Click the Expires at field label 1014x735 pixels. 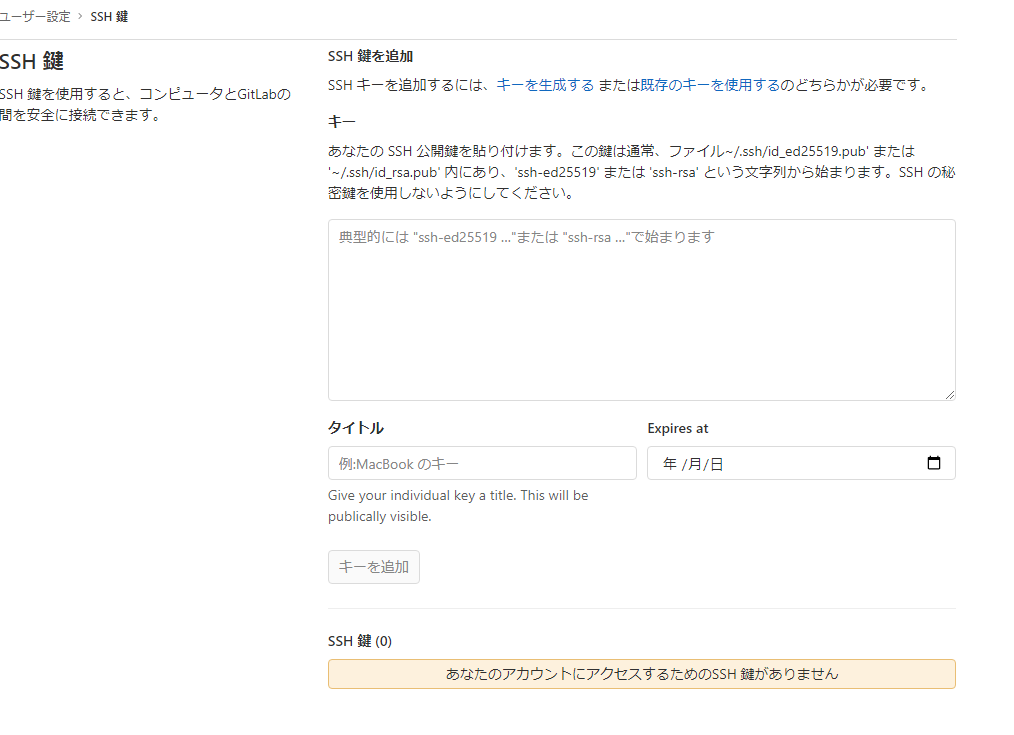coord(677,428)
